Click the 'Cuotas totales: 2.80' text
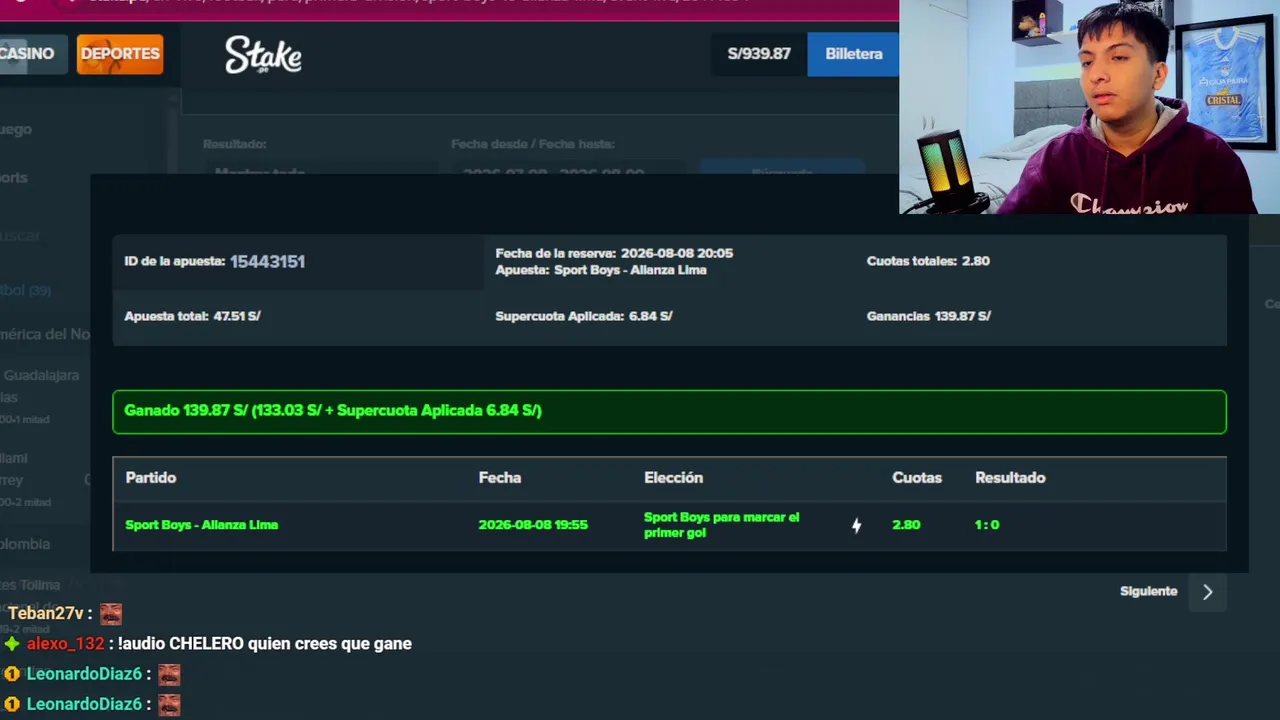 point(928,261)
